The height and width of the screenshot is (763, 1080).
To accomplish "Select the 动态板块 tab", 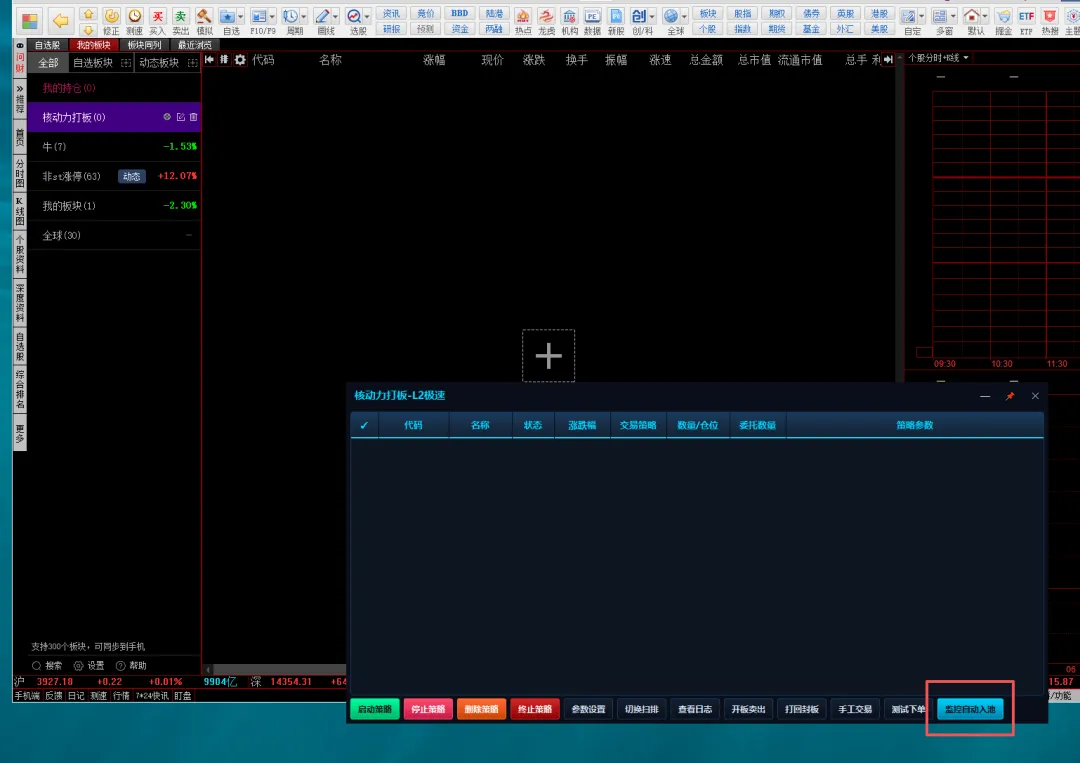I will coord(159,63).
